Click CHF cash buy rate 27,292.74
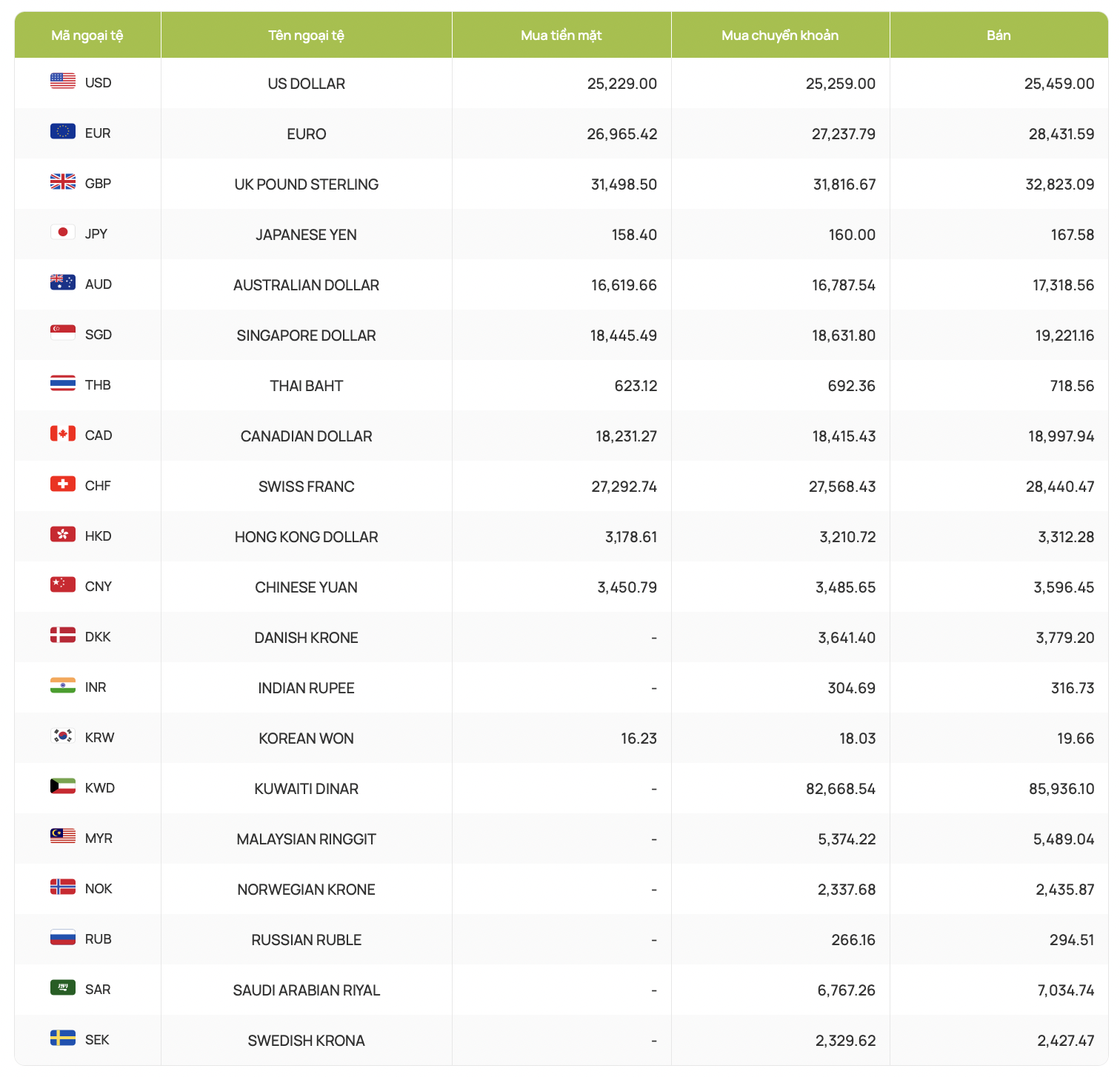Viewport: 1120px width, 1077px height. [x=624, y=487]
